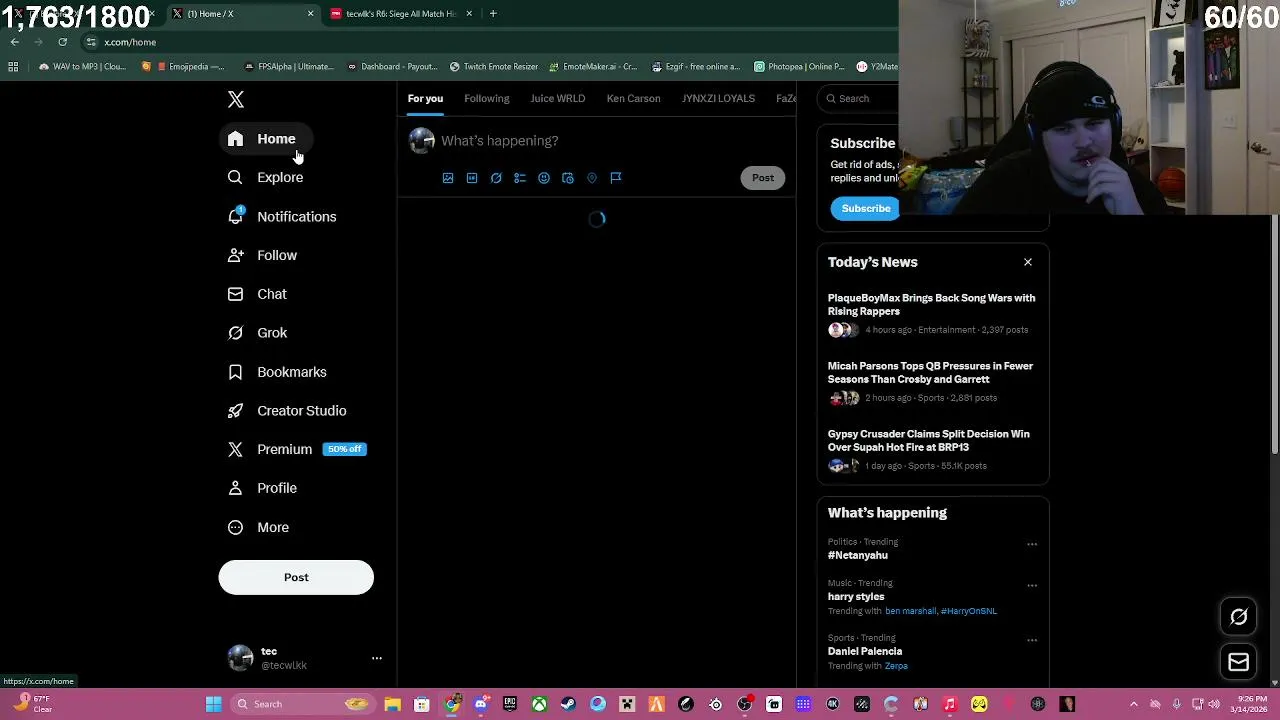Image resolution: width=1280 pixels, height=720 pixels.
Task: Add a GIF to the post
Action: point(472,178)
